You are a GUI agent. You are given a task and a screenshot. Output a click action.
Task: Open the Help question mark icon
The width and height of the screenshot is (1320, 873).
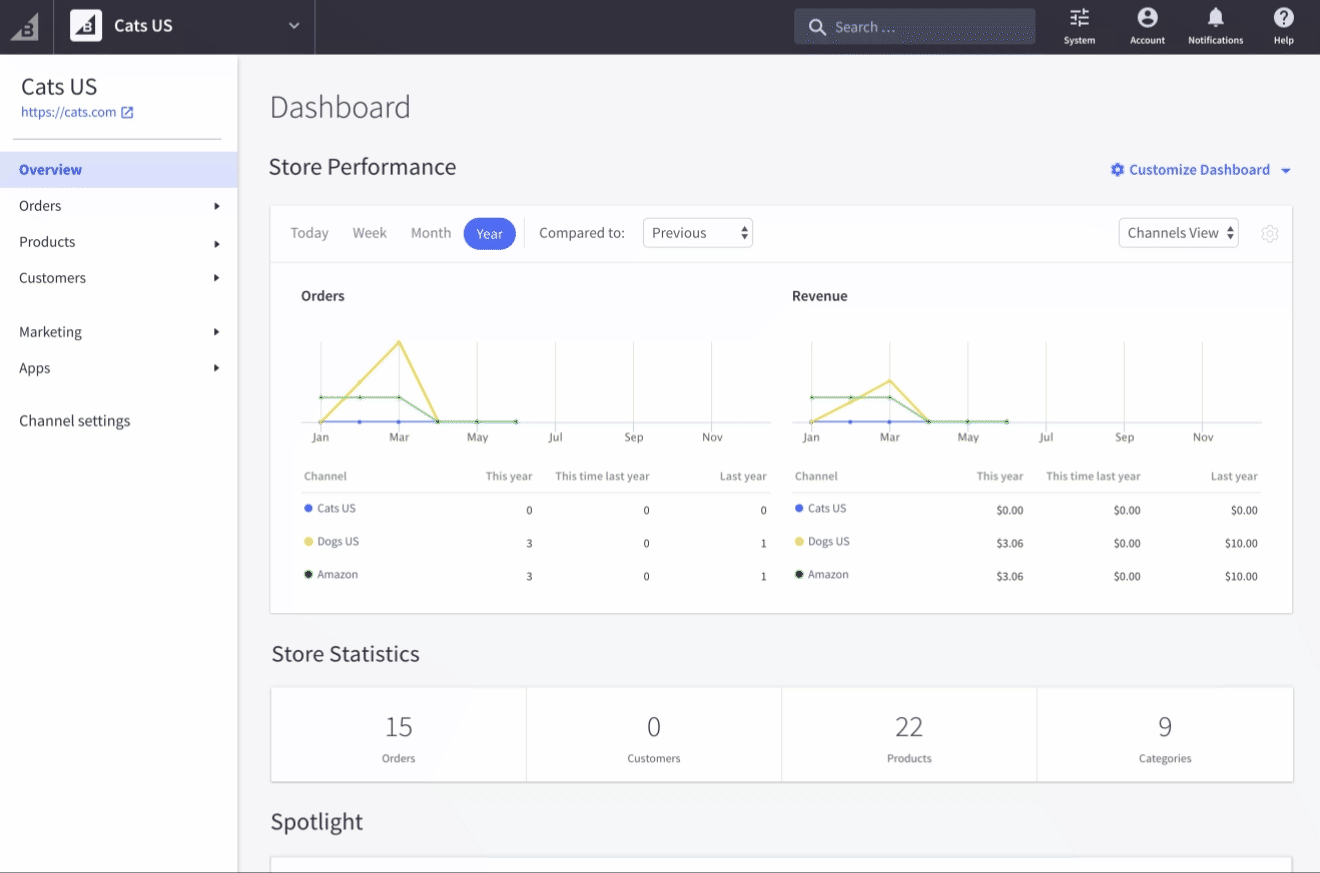[x=1283, y=27]
